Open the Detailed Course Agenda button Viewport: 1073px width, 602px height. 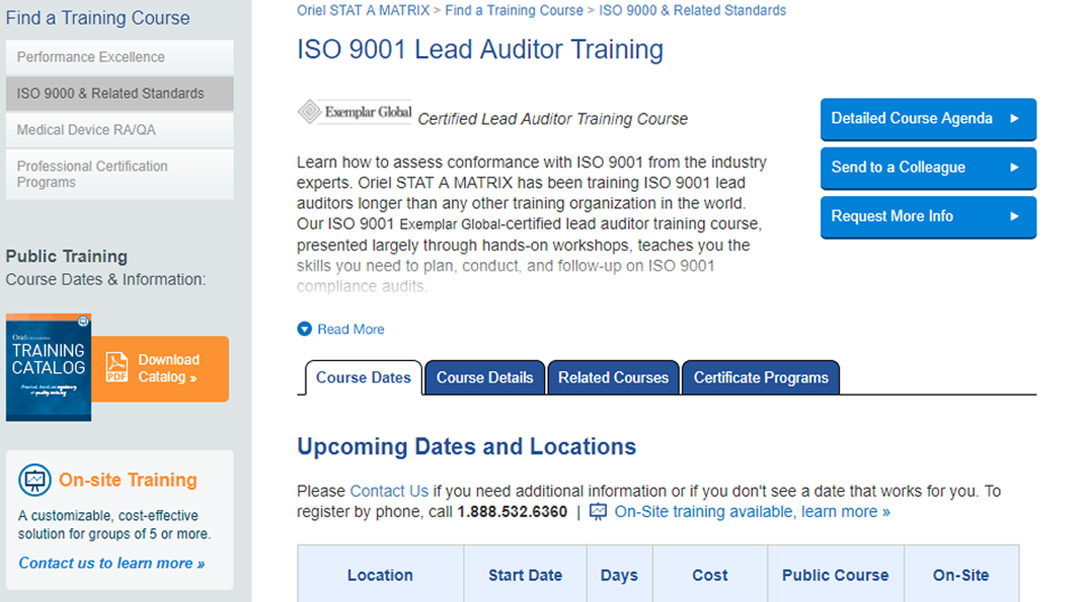[x=929, y=119]
